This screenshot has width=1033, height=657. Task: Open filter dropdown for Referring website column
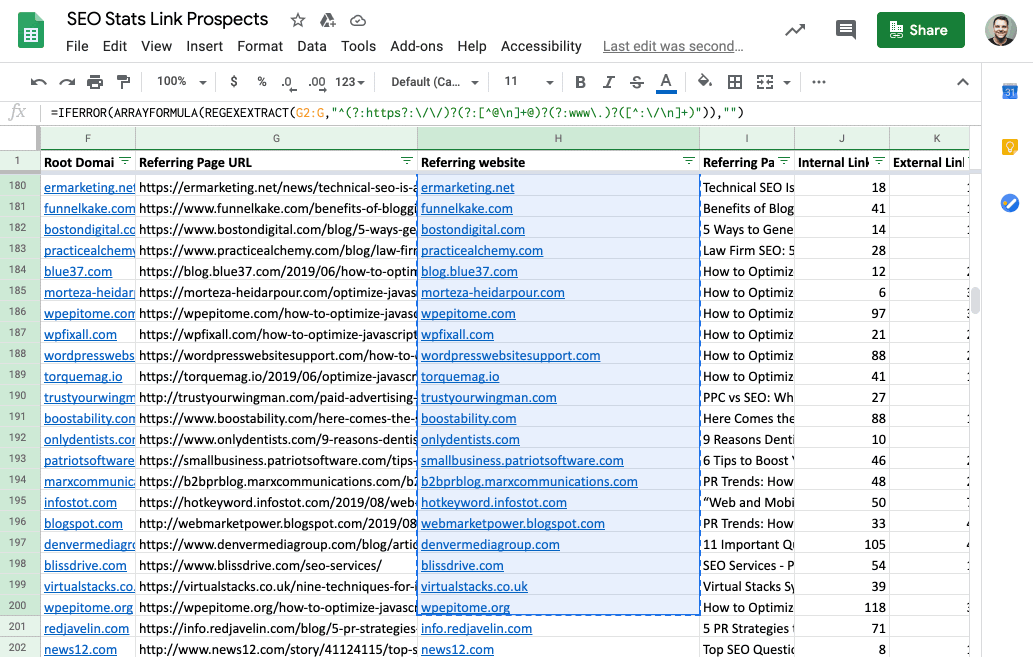[x=688, y=161]
